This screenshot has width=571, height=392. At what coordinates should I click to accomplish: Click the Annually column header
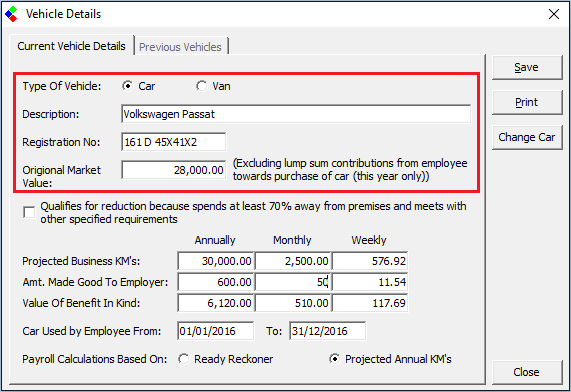pos(215,240)
